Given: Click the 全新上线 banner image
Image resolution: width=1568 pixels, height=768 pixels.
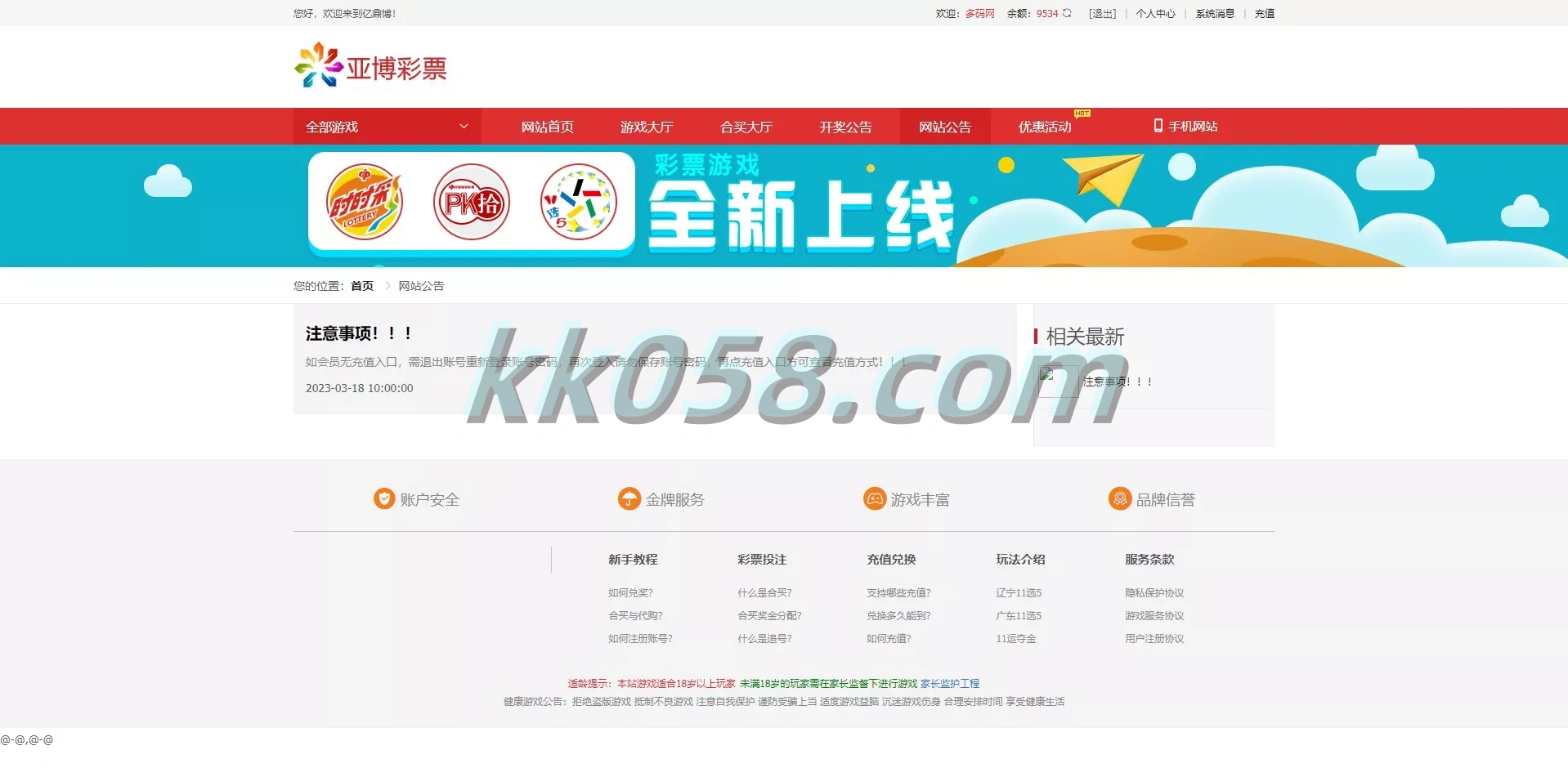Looking at the screenshot, I should click(x=784, y=206).
